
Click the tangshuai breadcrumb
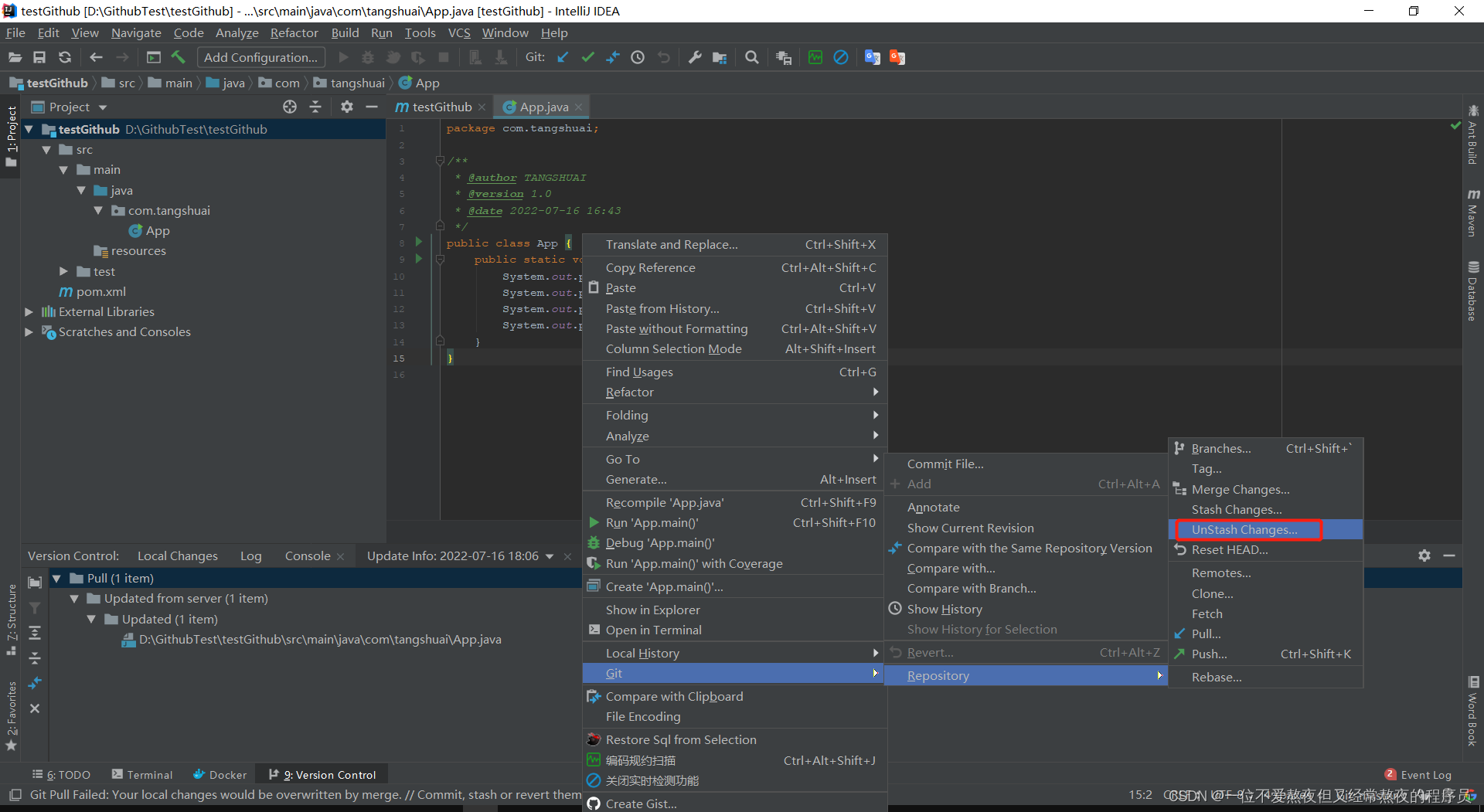click(x=349, y=83)
